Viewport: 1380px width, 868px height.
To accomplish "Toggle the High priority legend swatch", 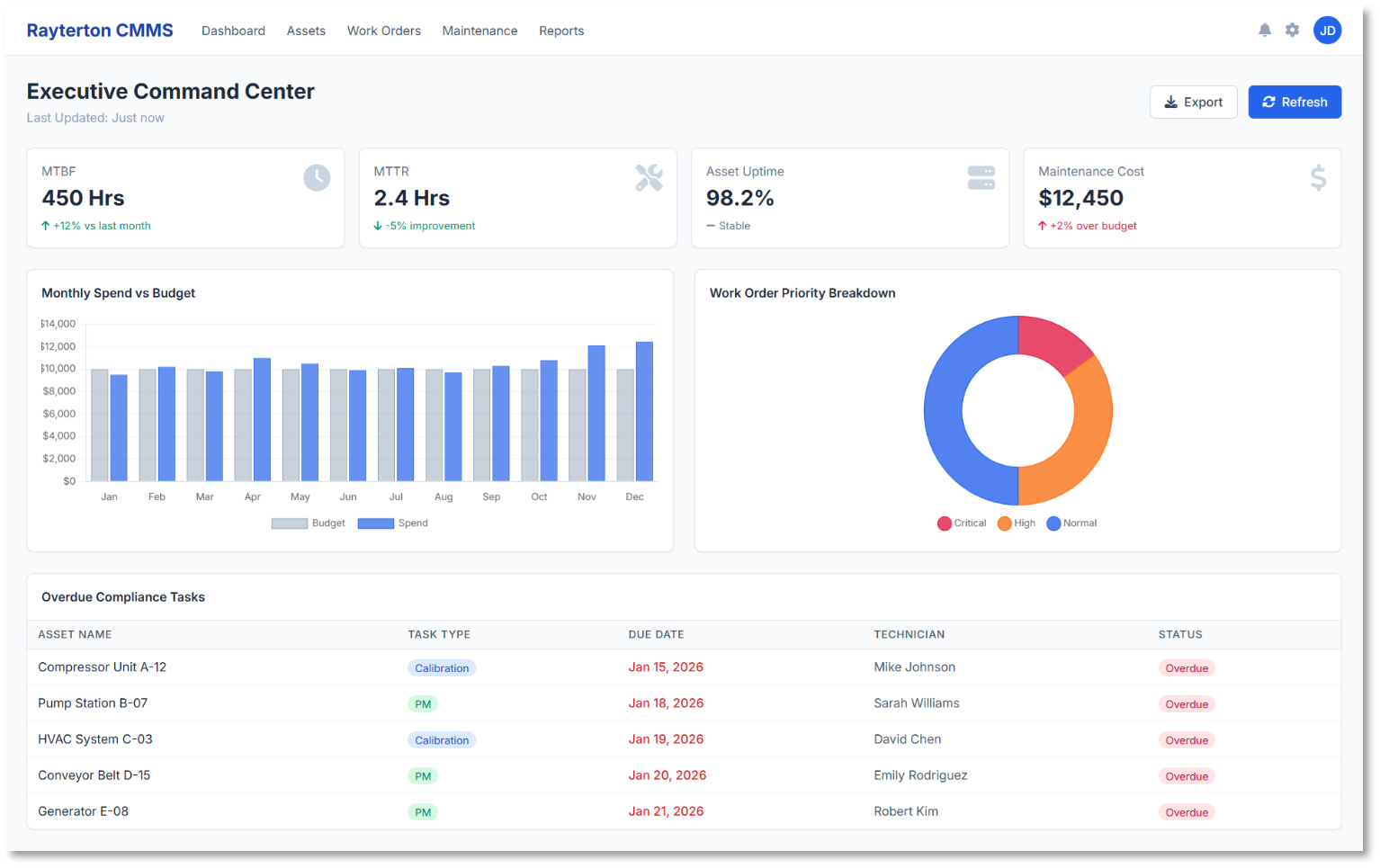I will point(1005,523).
